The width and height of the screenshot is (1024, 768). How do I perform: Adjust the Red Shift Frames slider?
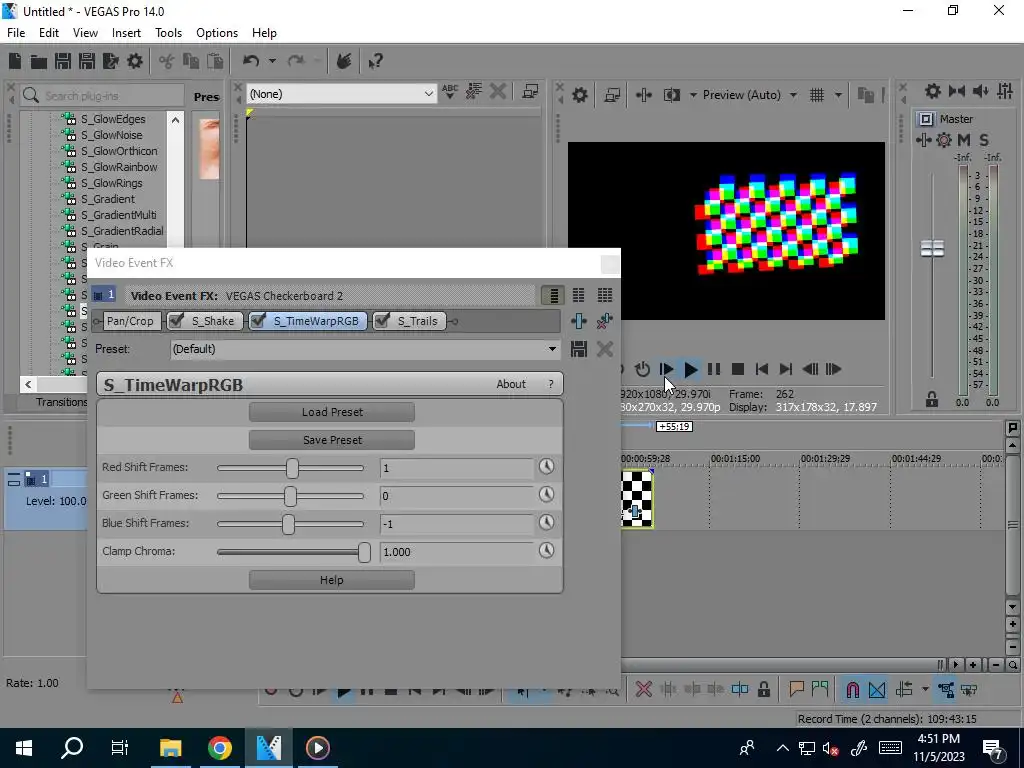click(x=292, y=468)
